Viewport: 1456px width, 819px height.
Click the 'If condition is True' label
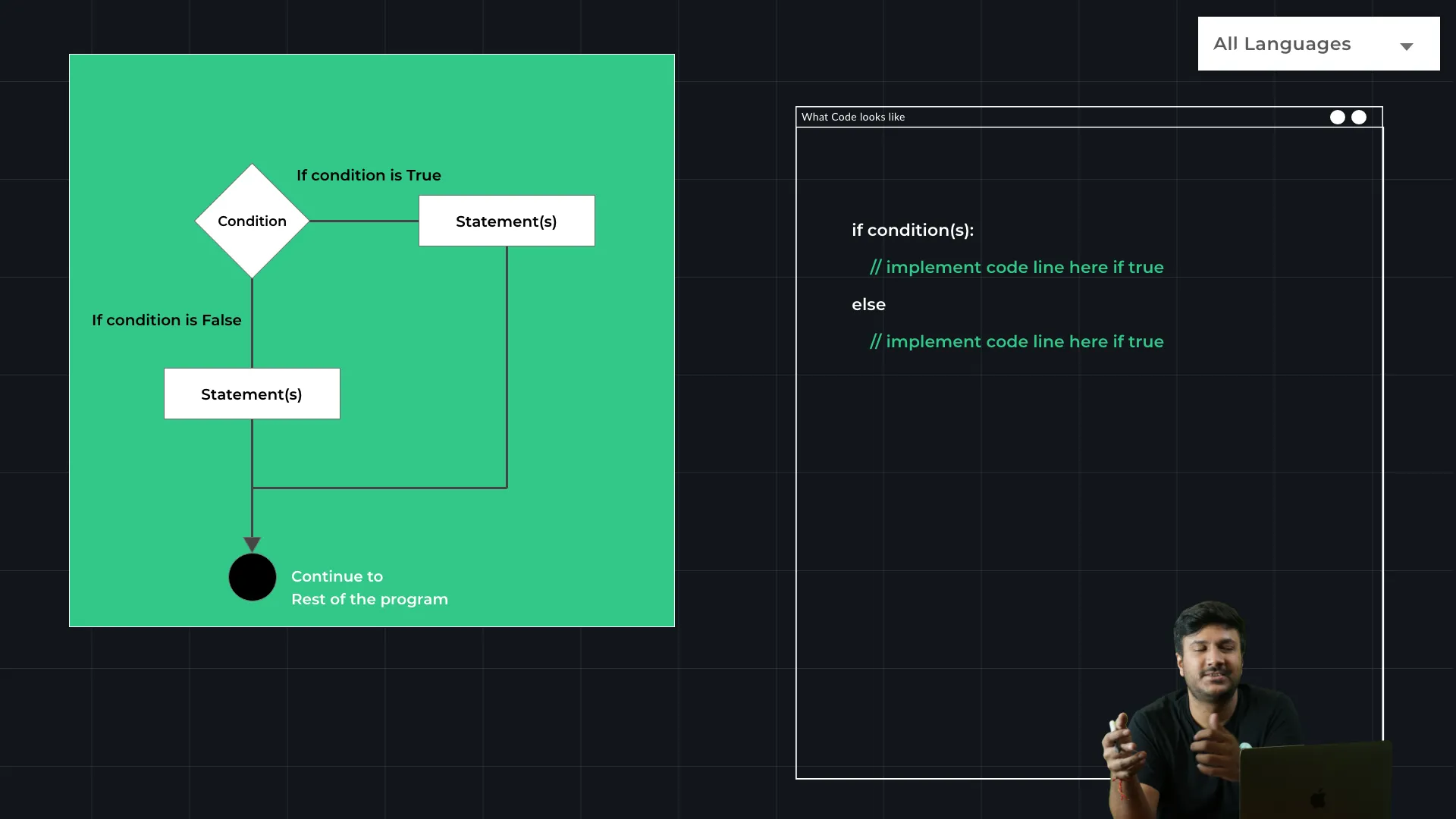click(369, 175)
